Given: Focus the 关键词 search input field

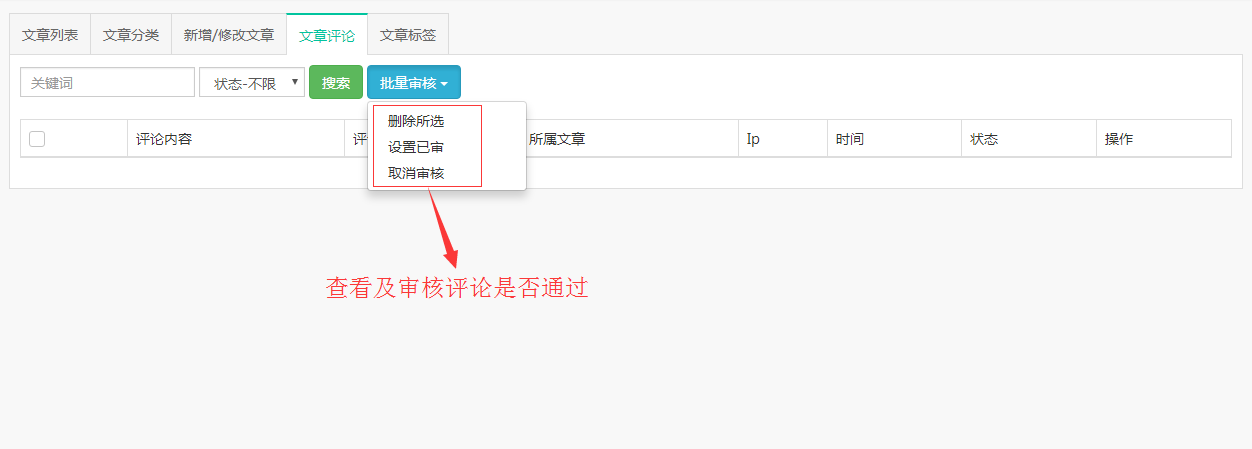Looking at the screenshot, I should tap(107, 83).
